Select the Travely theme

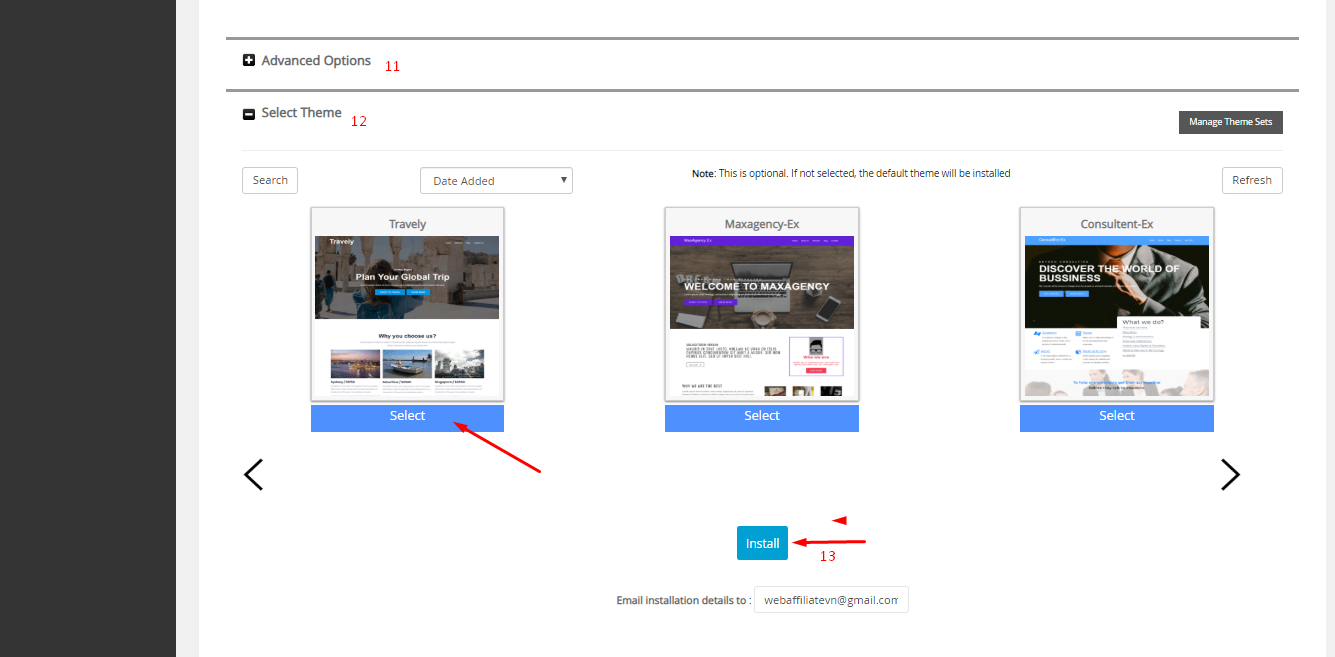tap(407, 417)
